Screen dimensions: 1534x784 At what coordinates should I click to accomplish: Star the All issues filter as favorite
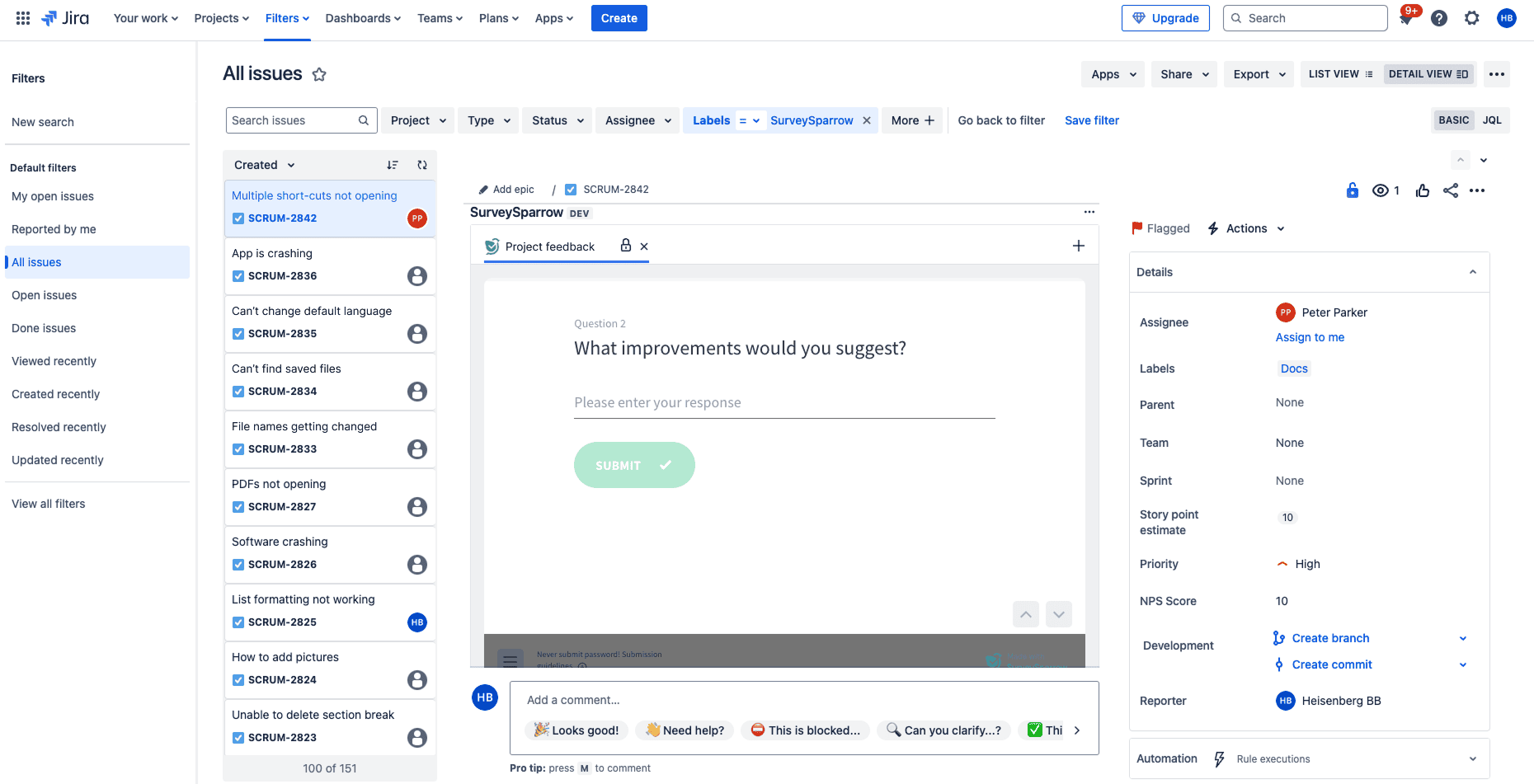319,73
